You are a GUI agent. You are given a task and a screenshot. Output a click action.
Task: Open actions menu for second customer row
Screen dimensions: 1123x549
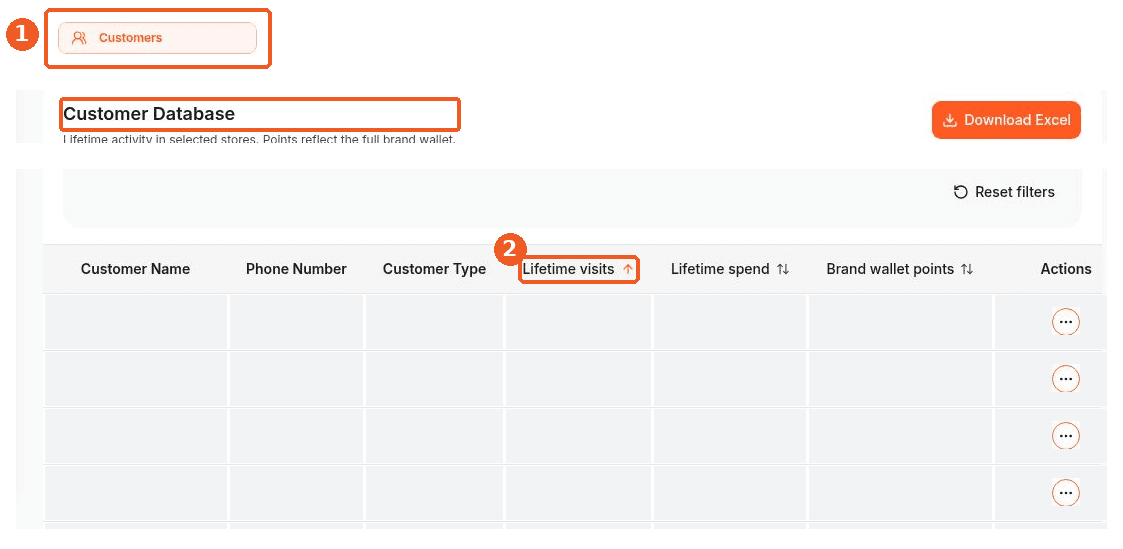point(1066,379)
